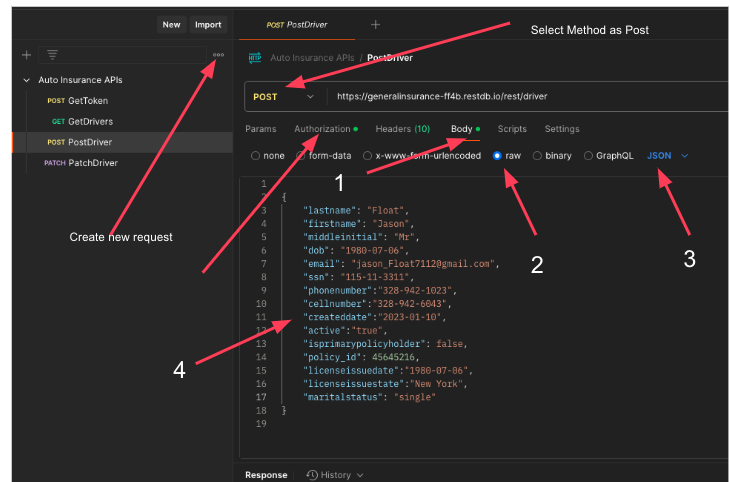Click the "cellnumber":"328-942-6043" line

tap(377, 304)
